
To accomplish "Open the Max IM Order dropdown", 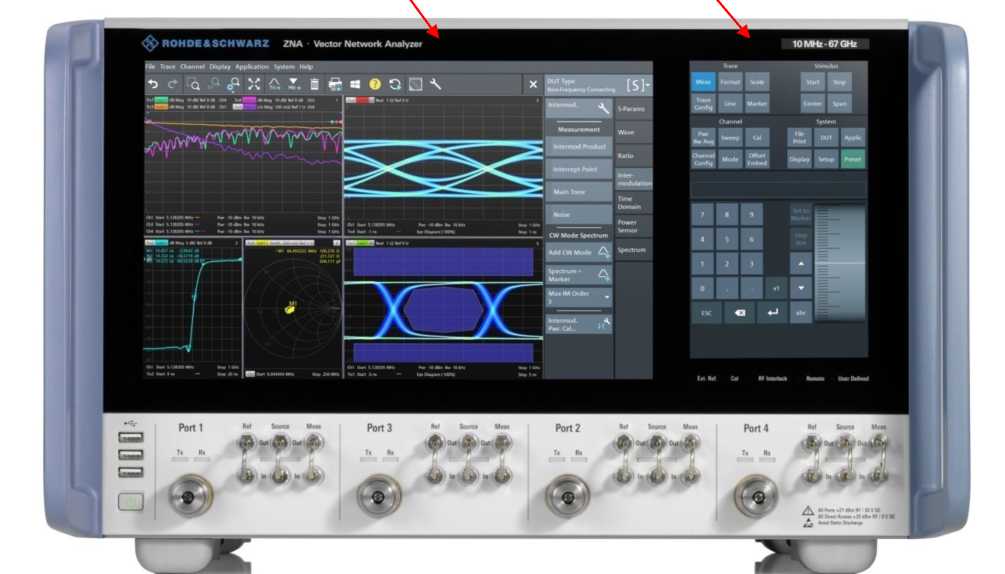I will click(578, 297).
